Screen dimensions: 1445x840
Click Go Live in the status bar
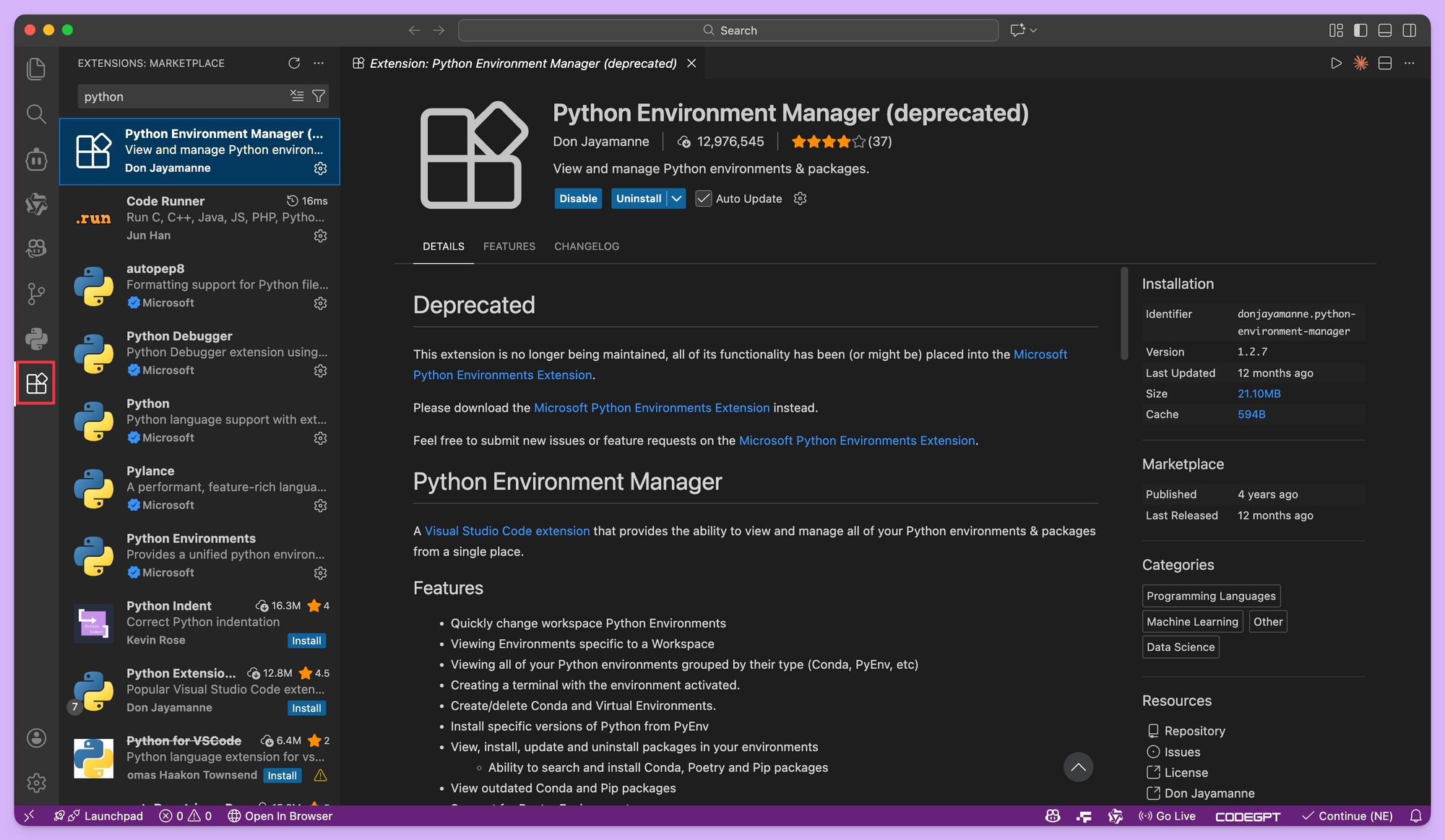click(1167, 815)
